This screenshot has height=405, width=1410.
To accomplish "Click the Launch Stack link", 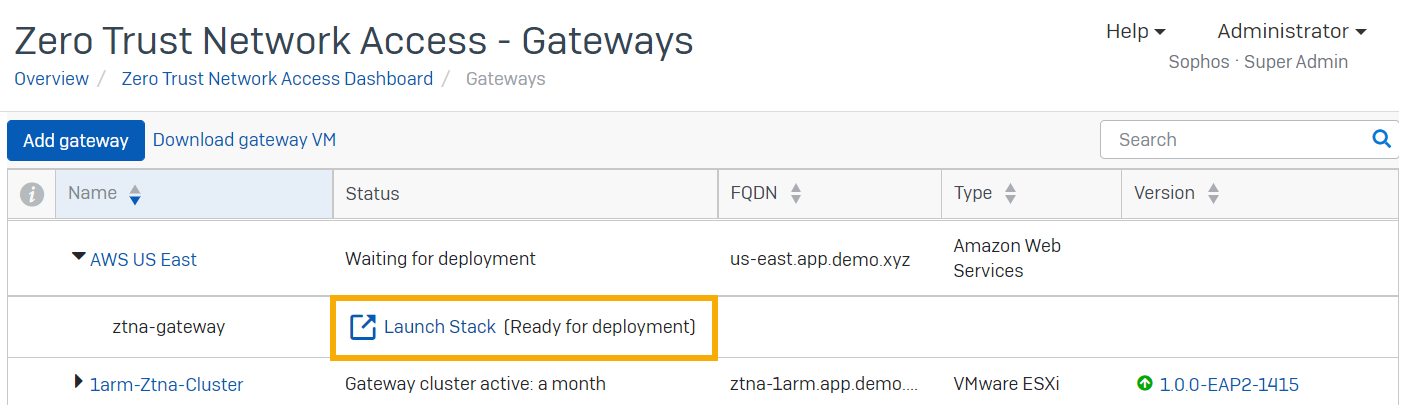I will [439, 327].
